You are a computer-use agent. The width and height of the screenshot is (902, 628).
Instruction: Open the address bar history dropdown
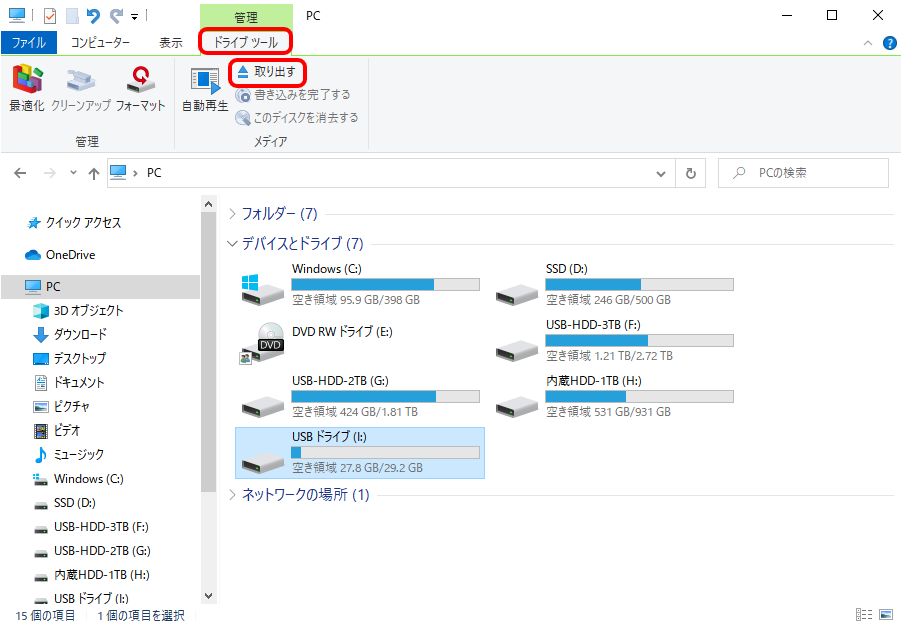[x=660, y=172]
